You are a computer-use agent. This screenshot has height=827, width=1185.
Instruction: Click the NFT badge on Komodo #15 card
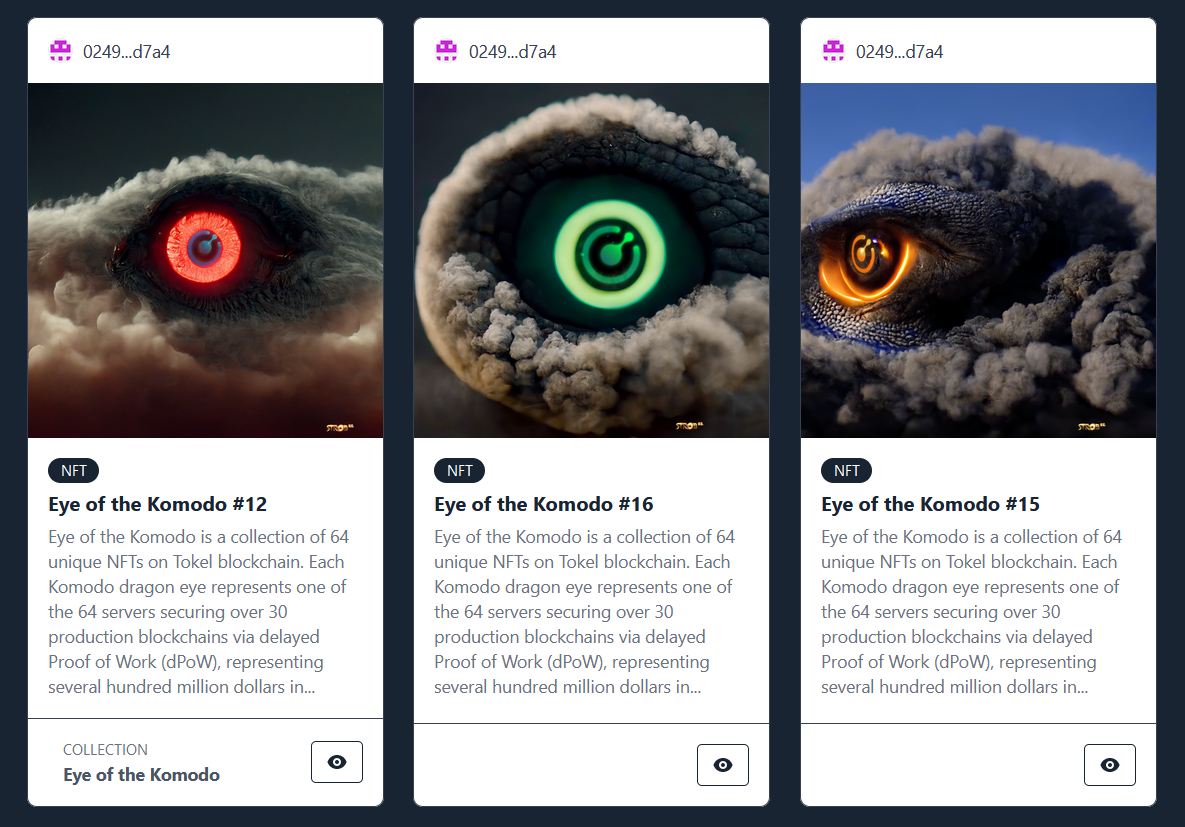click(846, 470)
